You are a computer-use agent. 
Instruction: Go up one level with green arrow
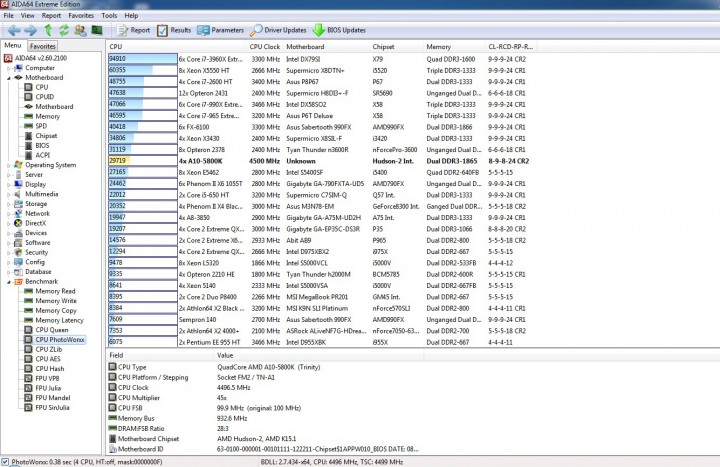coord(48,30)
